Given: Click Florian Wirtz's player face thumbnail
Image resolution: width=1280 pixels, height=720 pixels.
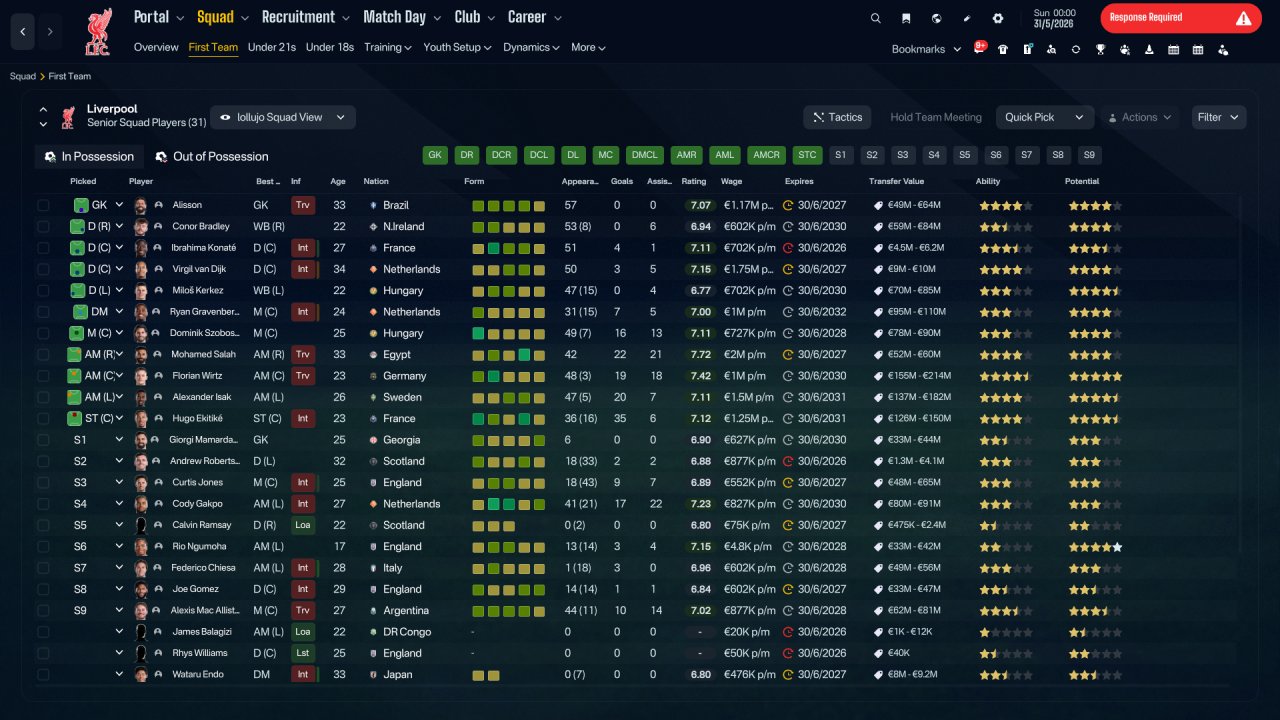Looking at the screenshot, I should [x=141, y=376].
